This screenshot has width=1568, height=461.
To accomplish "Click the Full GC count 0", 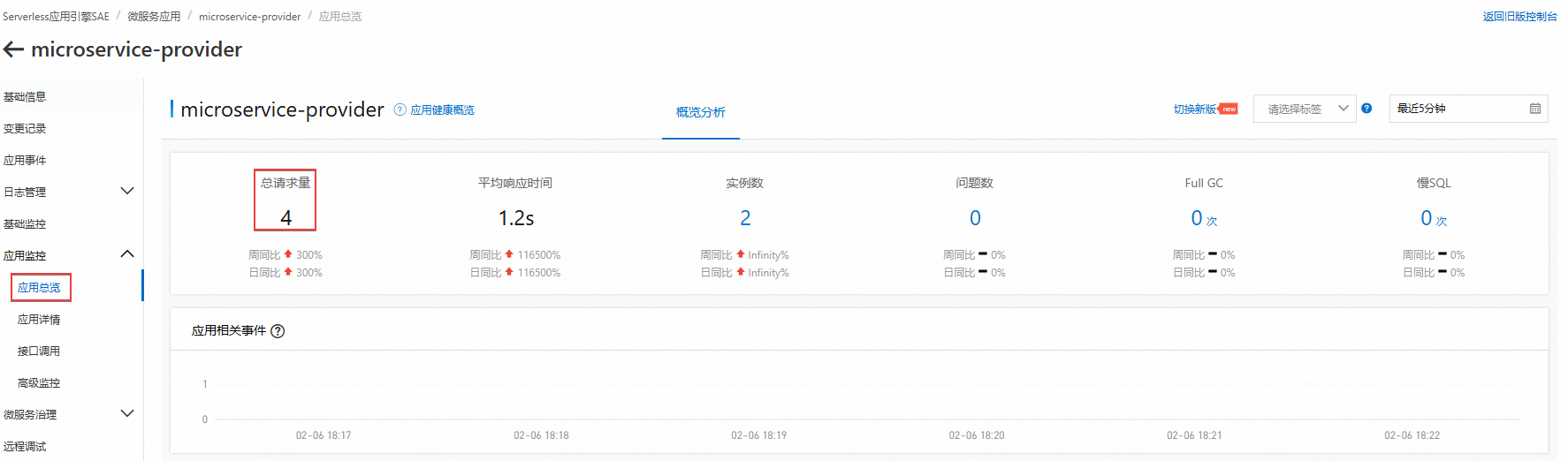I will (x=1197, y=218).
